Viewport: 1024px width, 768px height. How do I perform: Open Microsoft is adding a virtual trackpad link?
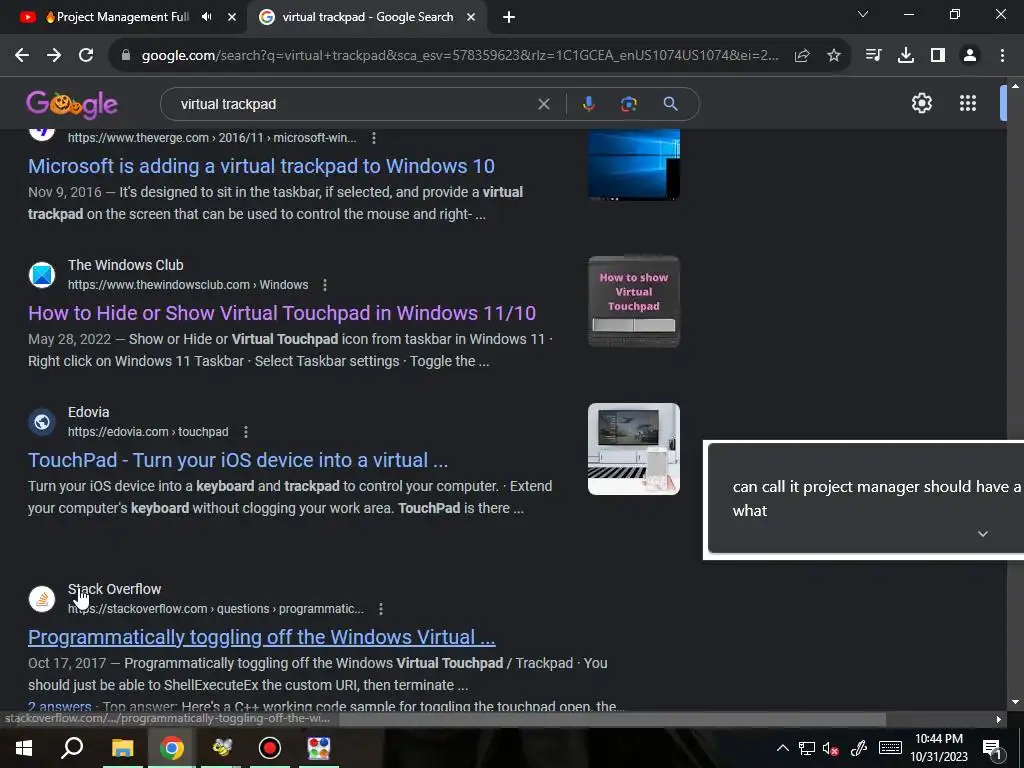point(261,166)
